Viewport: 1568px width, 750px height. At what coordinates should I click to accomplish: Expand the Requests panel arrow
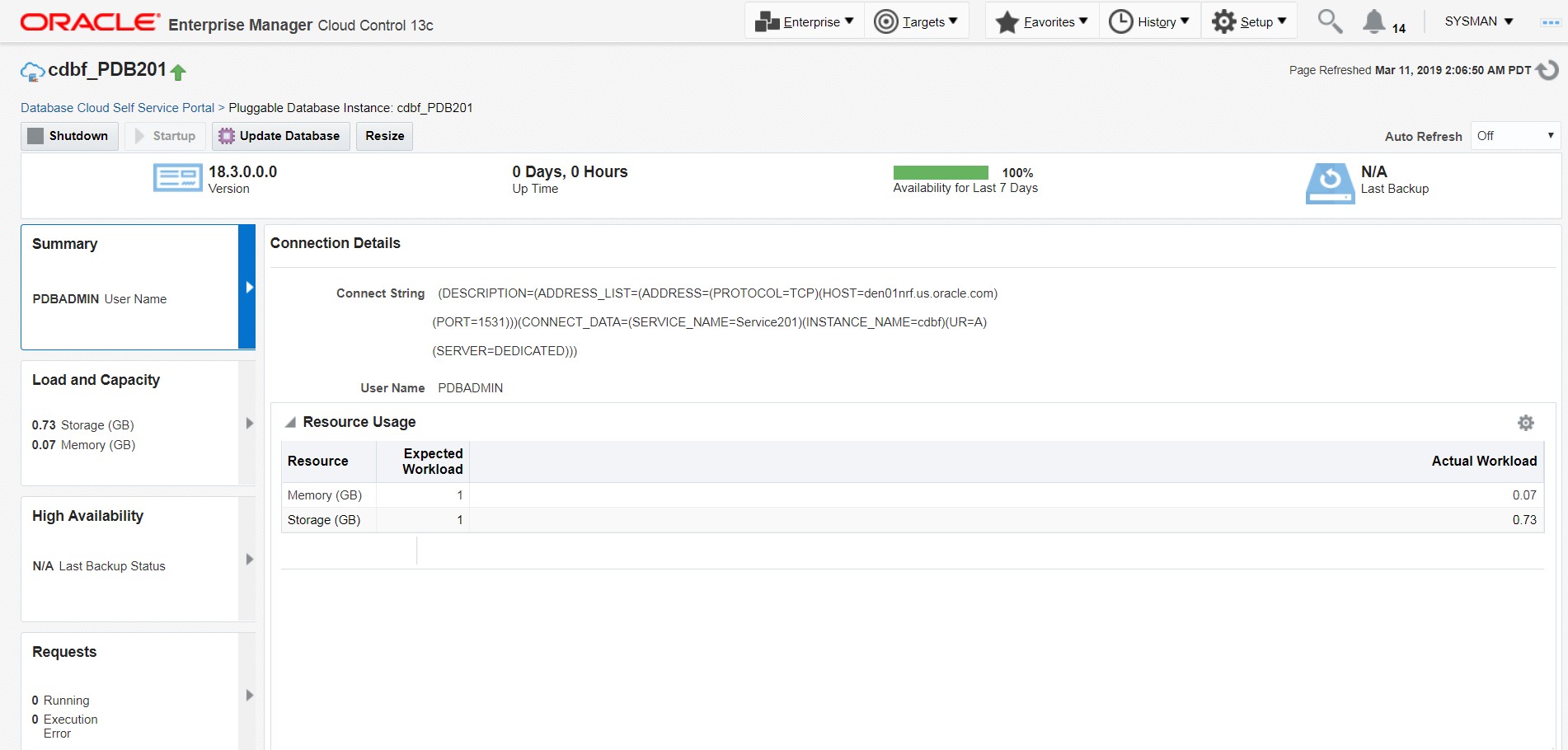click(248, 695)
